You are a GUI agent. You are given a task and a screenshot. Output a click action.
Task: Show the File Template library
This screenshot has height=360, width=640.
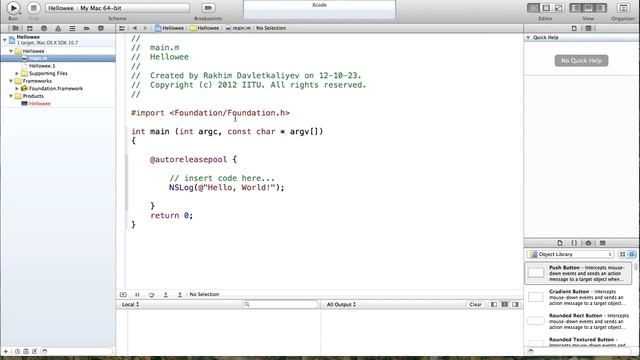(560, 243)
